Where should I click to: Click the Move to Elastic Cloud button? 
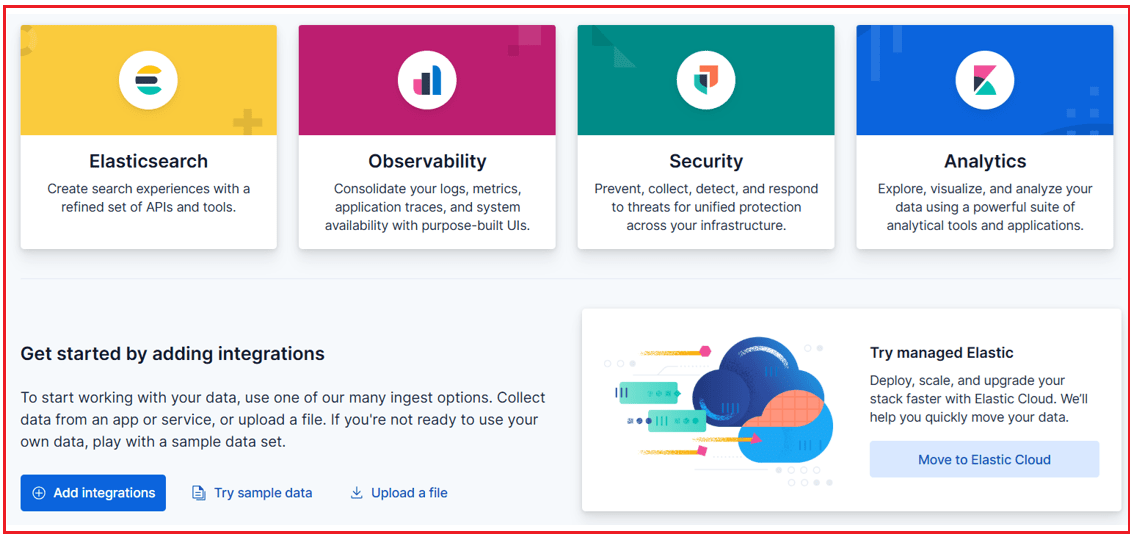coord(984,460)
